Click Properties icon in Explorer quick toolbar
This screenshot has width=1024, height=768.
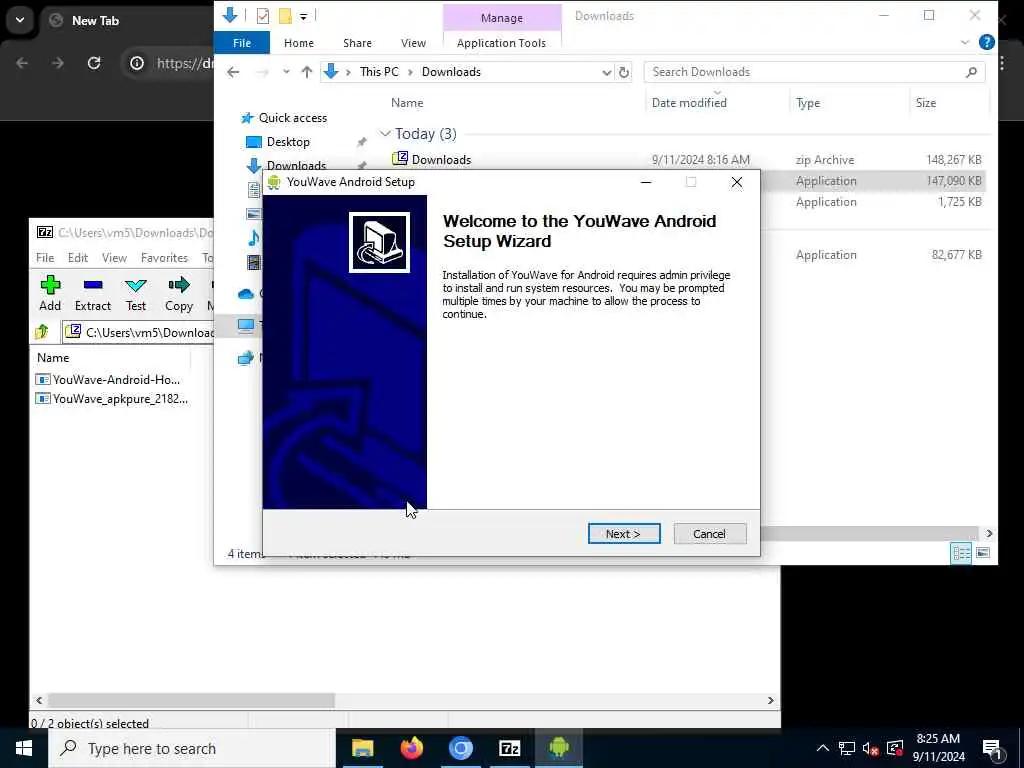263,16
